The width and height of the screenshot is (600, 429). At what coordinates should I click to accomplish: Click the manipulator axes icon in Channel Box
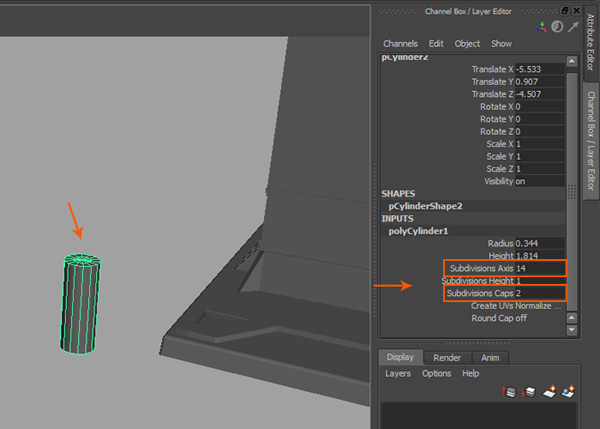(x=540, y=28)
